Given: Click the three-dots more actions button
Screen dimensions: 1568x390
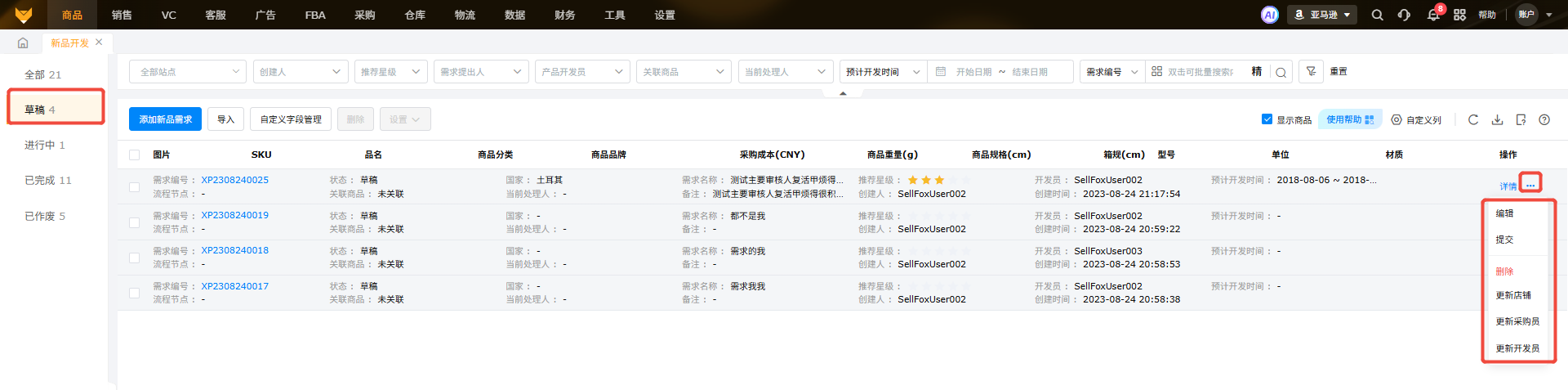Looking at the screenshot, I should coord(1530,183).
